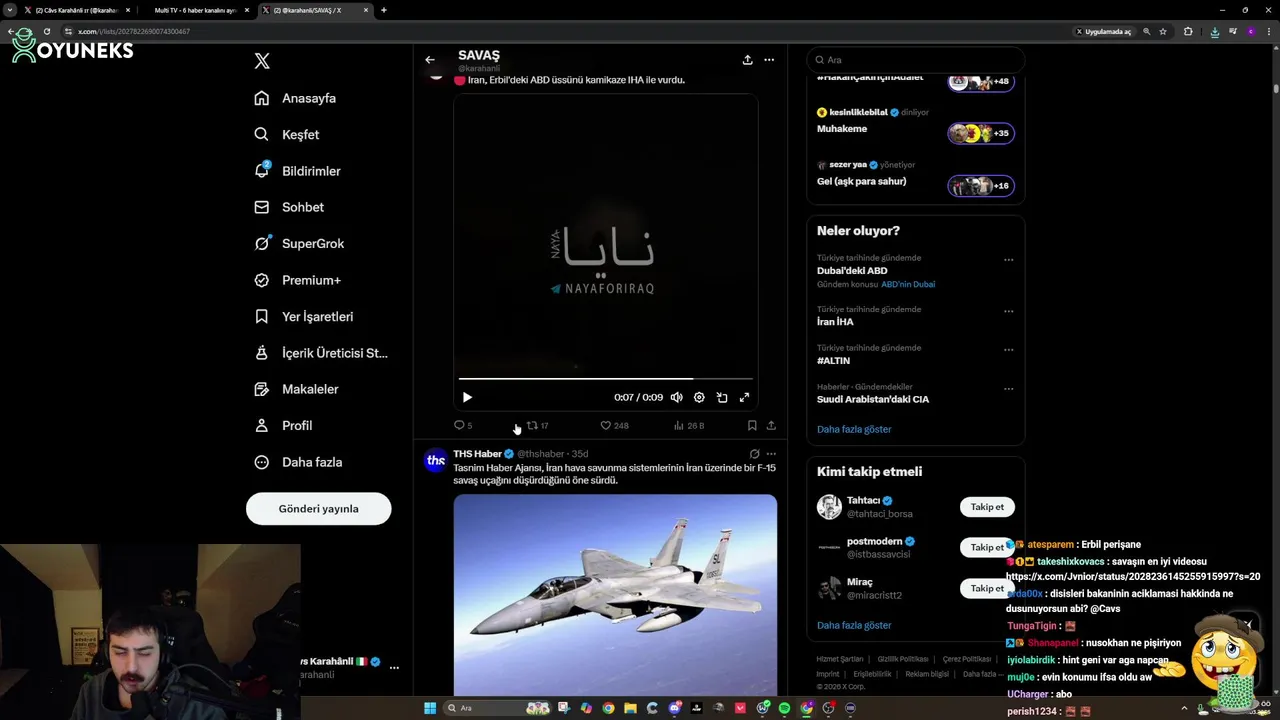
Task: Open THS Haber profile avatar
Action: [x=435, y=460]
